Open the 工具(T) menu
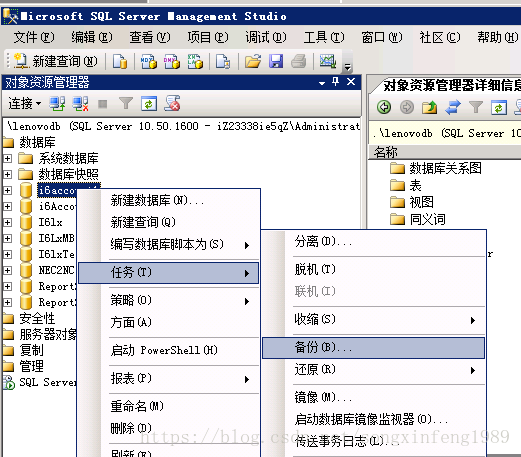This screenshot has height=457, width=521. tap(324, 37)
